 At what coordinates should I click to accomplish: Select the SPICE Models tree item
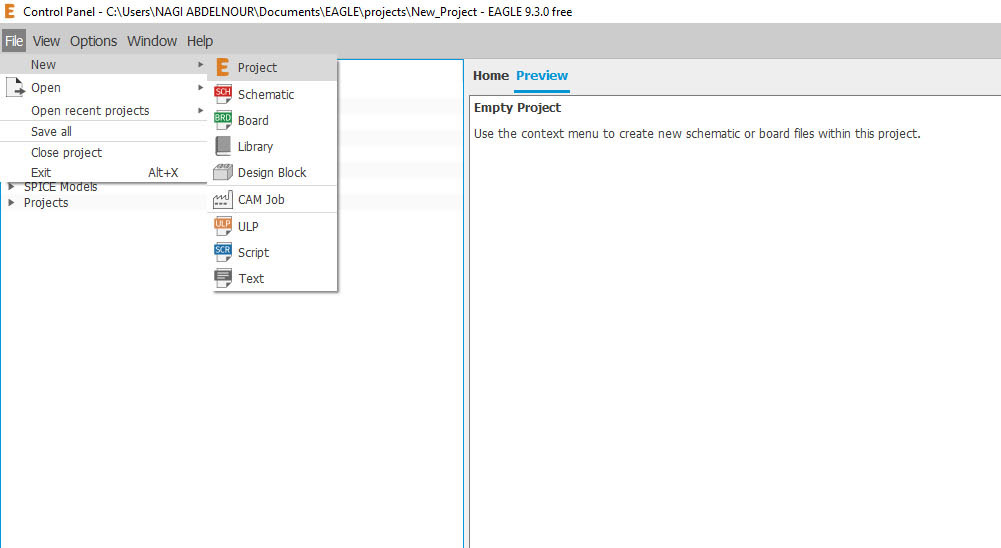click(61, 186)
